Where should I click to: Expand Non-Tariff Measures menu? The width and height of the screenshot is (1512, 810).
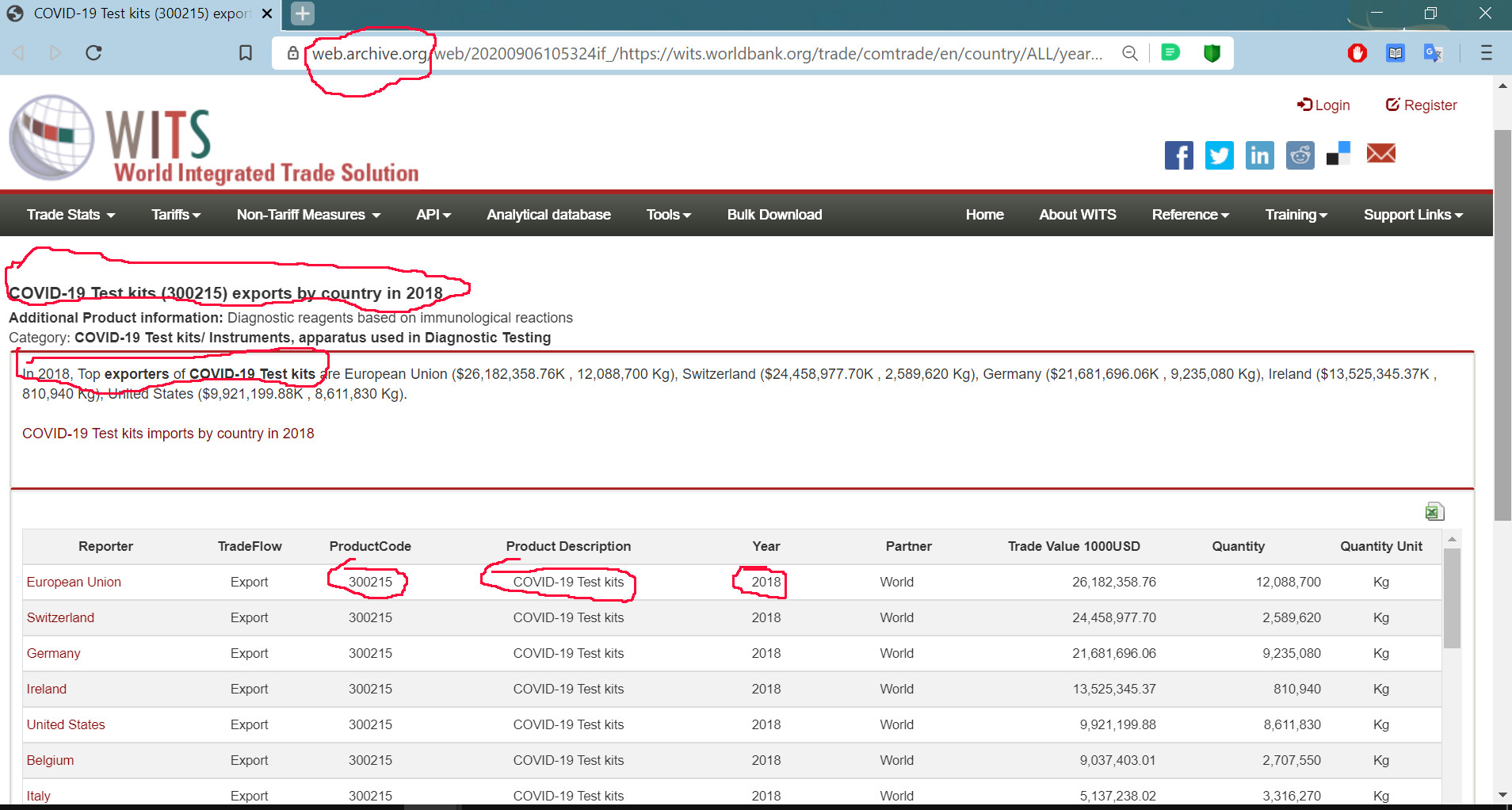point(308,215)
